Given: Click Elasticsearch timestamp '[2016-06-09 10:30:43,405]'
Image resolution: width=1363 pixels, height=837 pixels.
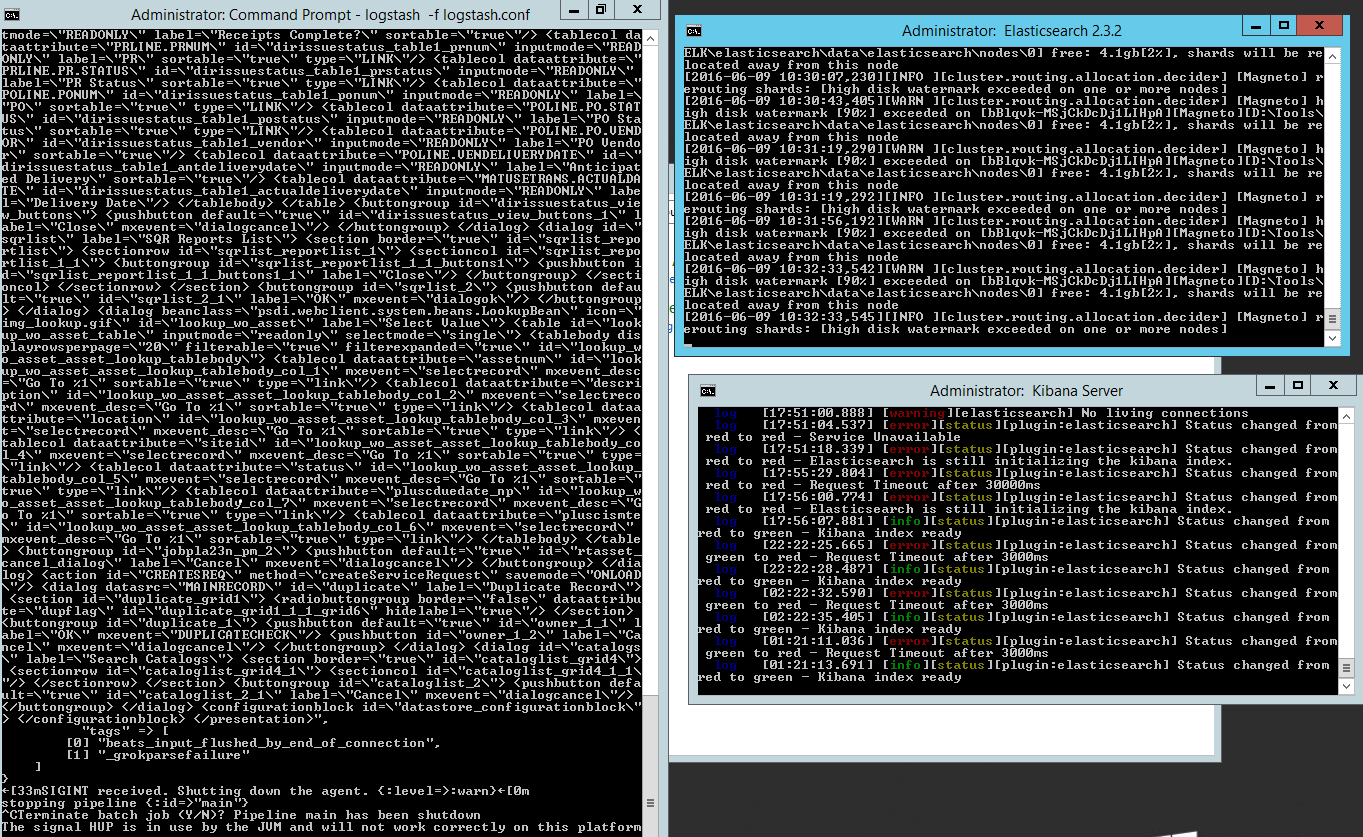Looking at the screenshot, I should tap(784, 101).
